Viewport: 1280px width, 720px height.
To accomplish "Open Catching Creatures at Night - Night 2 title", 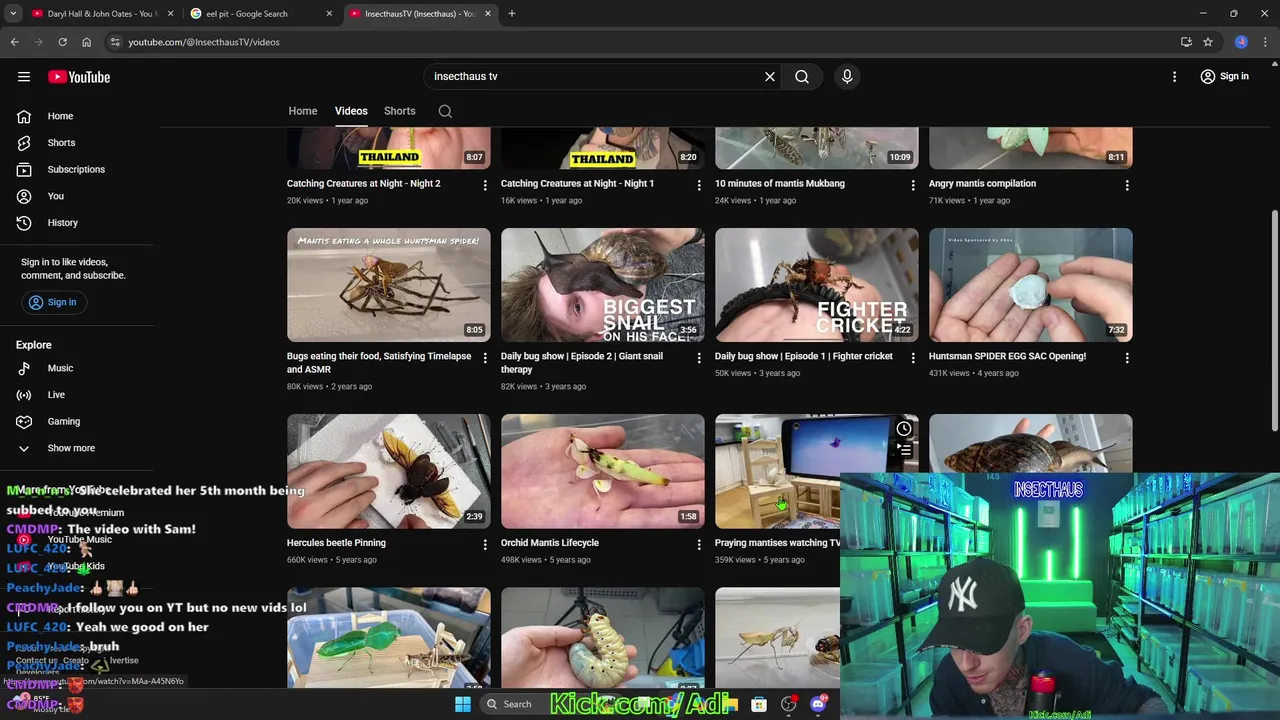I will click(x=364, y=184).
